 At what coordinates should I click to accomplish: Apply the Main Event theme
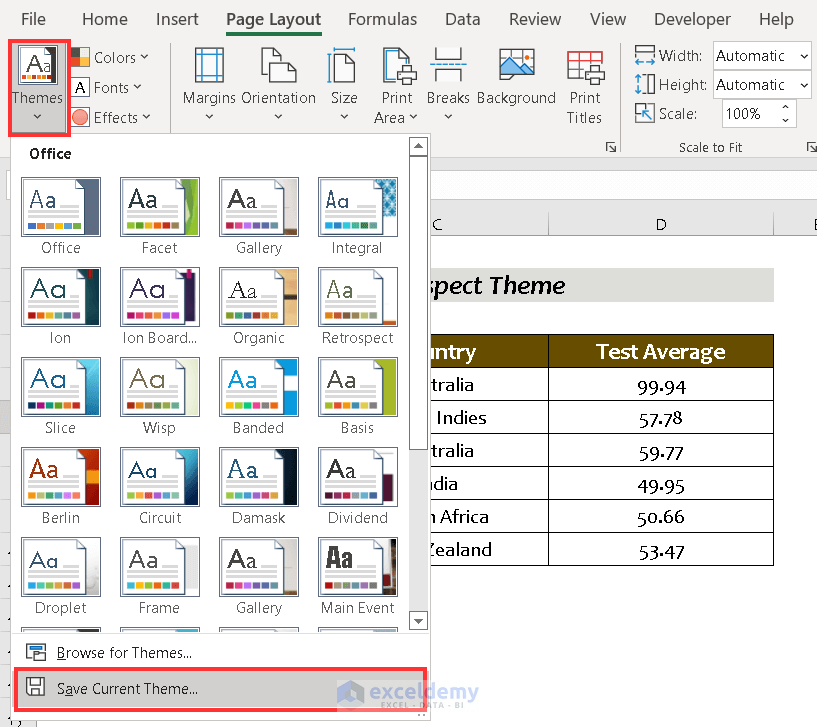click(x=357, y=576)
